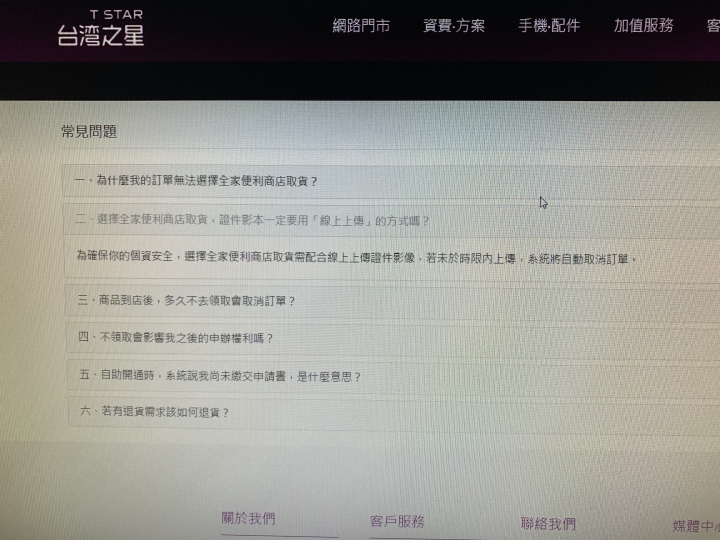Expand question 四 about 申辦權利
Image resolution: width=720 pixels, height=540 pixels.
tap(394, 338)
